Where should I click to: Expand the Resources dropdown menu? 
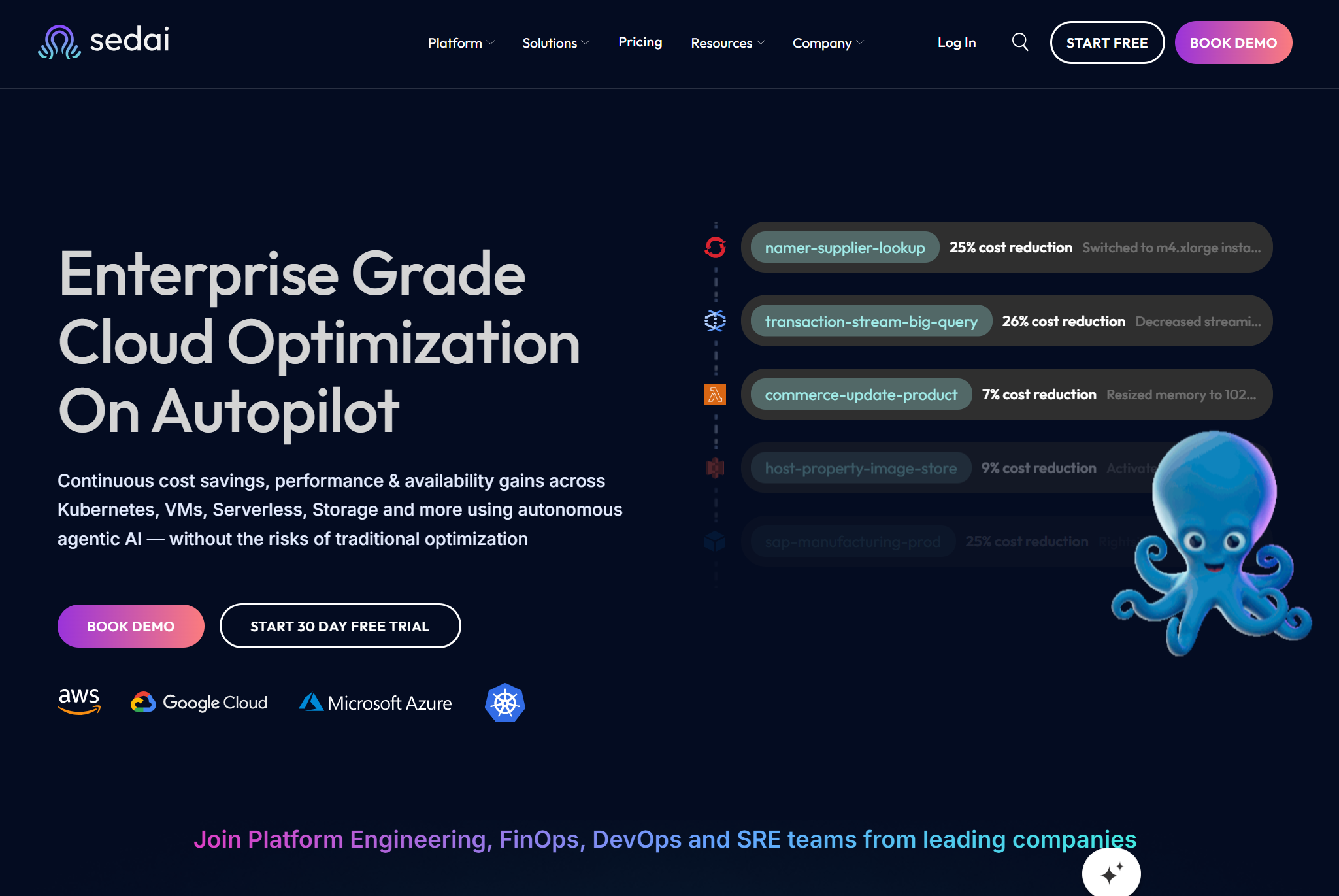(727, 43)
